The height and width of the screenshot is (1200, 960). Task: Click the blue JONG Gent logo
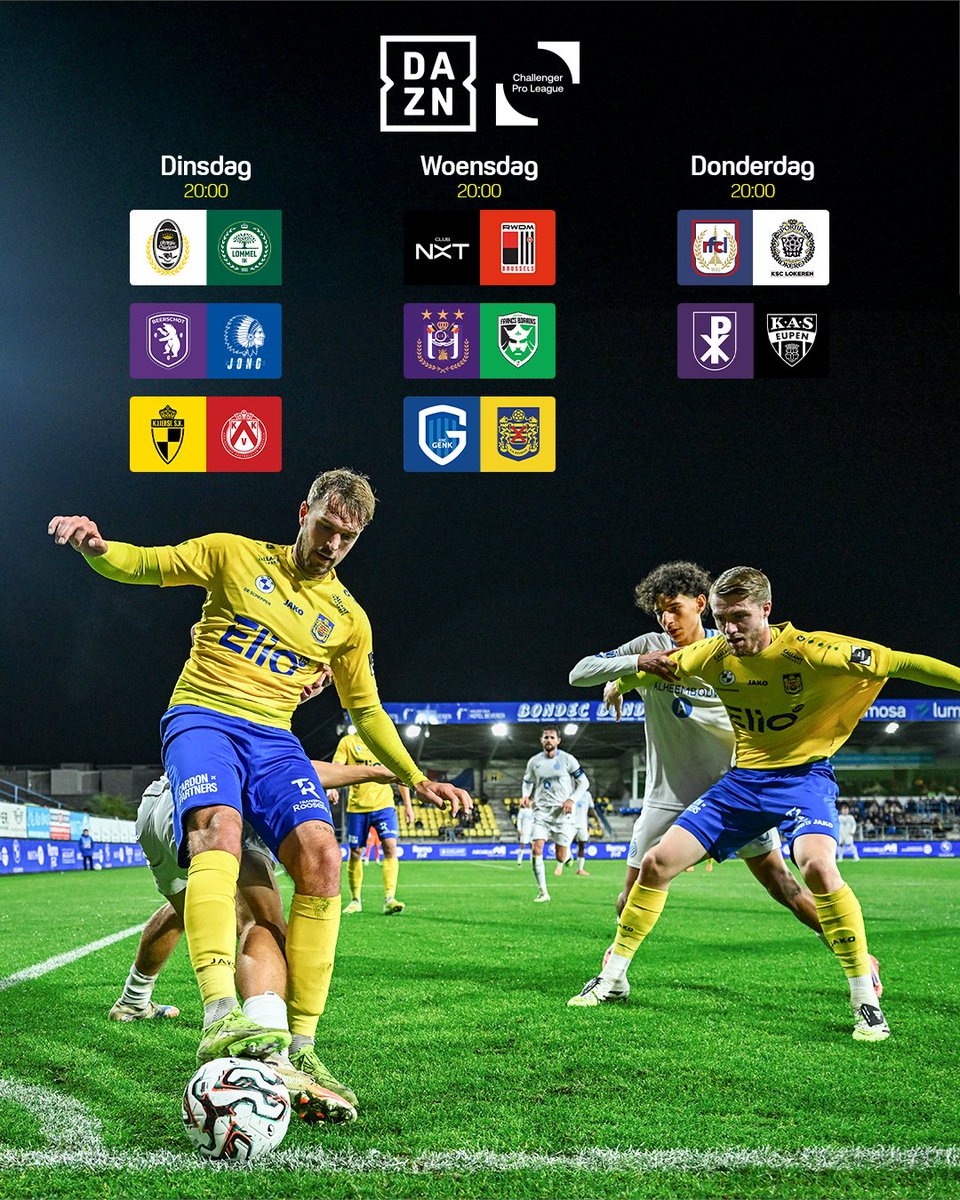click(x=244, y=341)
